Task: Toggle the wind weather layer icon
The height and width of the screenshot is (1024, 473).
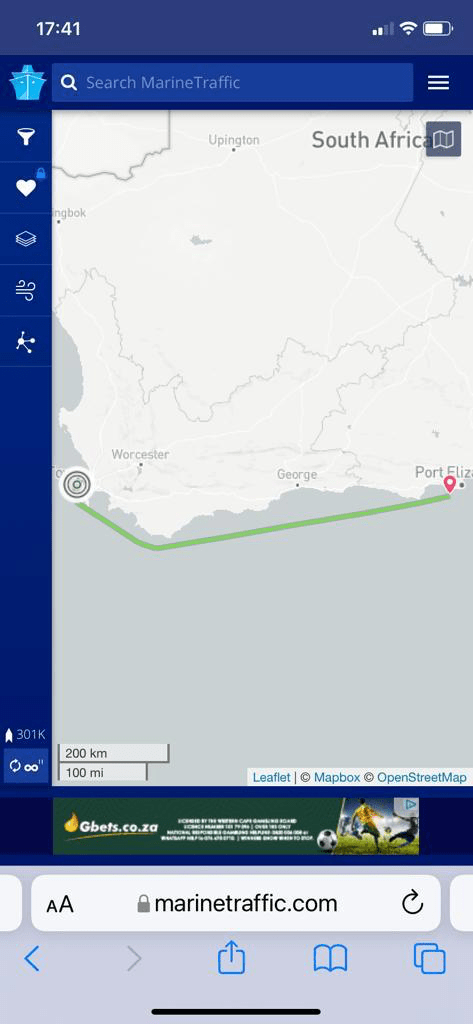Action: click(x=25, y=291)
